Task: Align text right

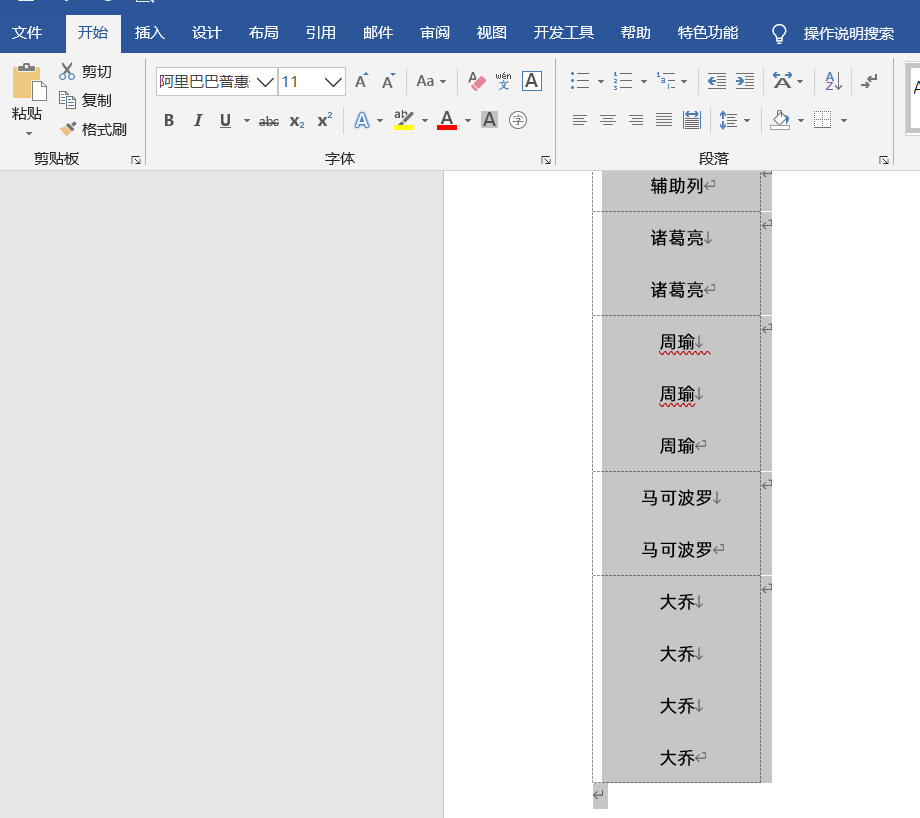Action: [x=636, y=120]
